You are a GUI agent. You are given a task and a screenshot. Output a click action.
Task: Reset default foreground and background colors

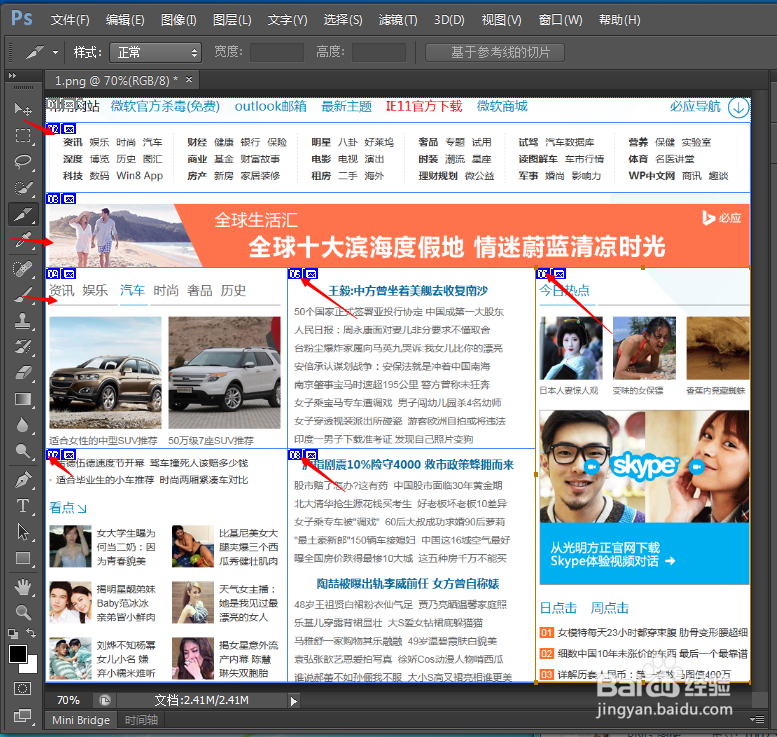(x=12, y=633)
